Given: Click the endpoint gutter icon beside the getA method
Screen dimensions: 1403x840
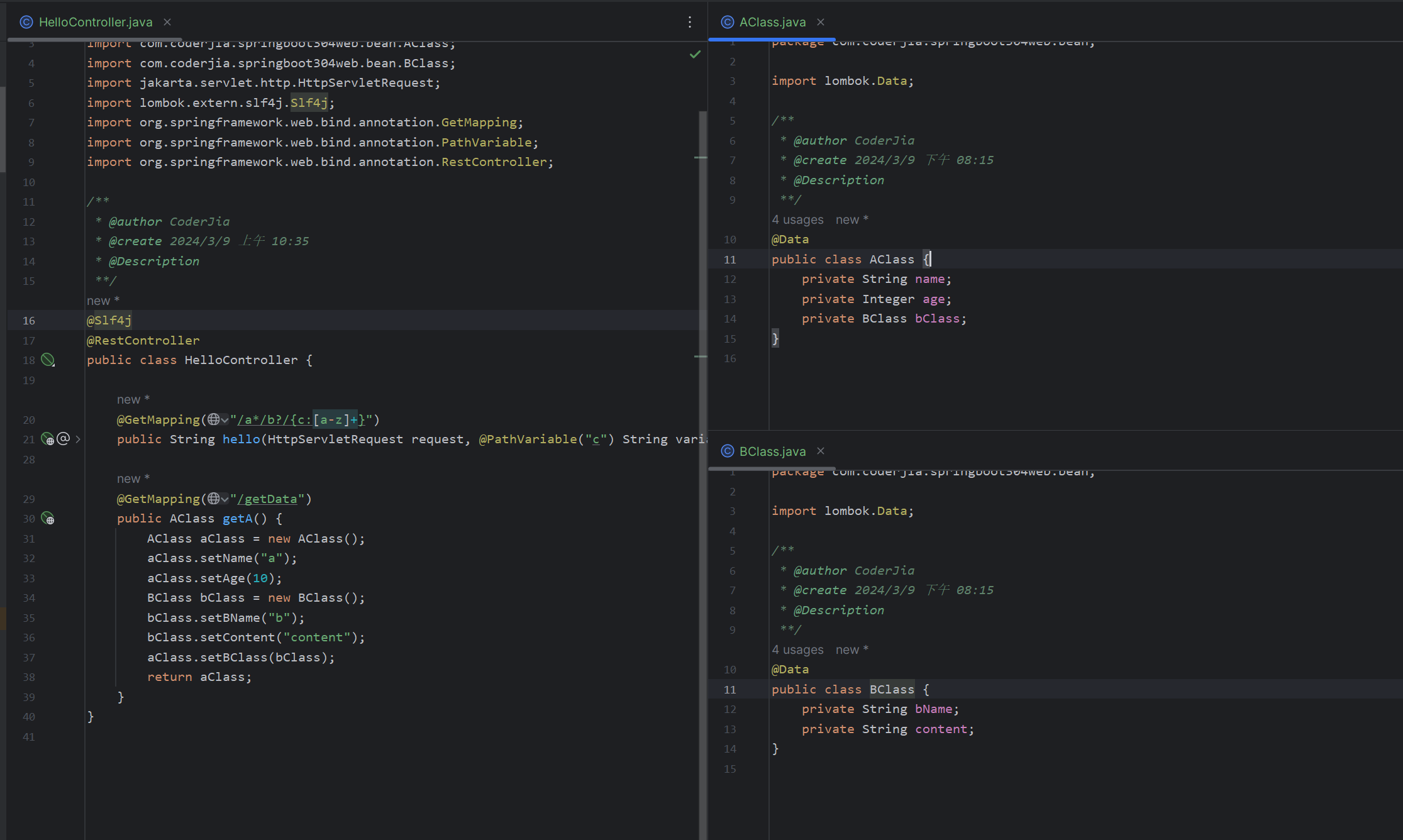Looking at the screenshot, I should (x=48, y=518).
